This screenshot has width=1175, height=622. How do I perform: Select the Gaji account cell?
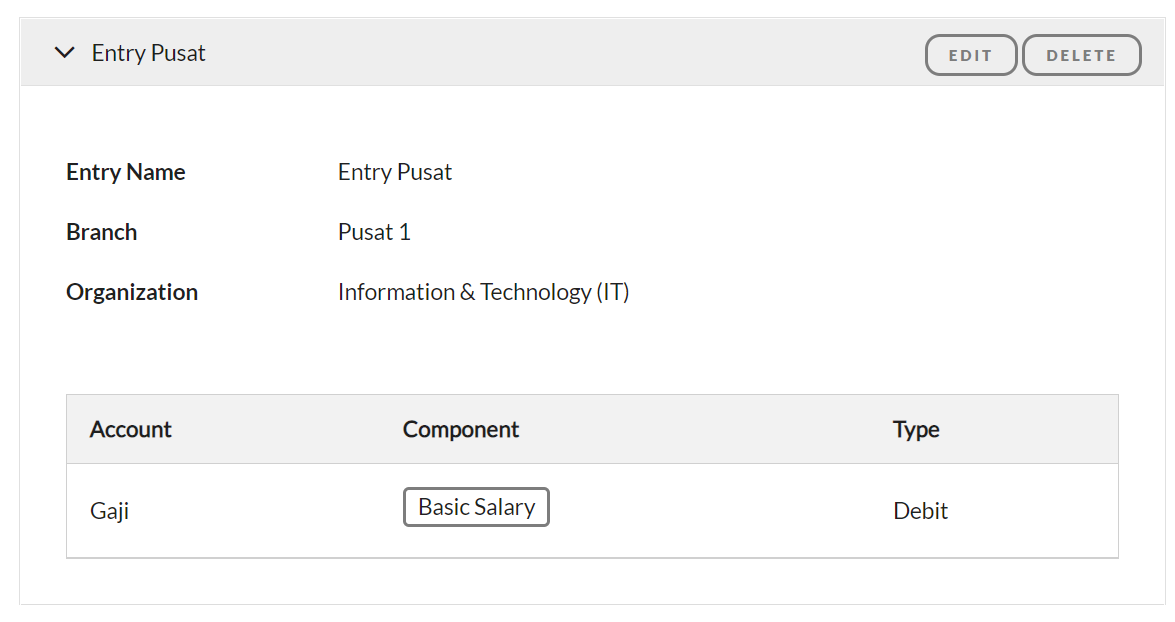(x=110, y=511)
